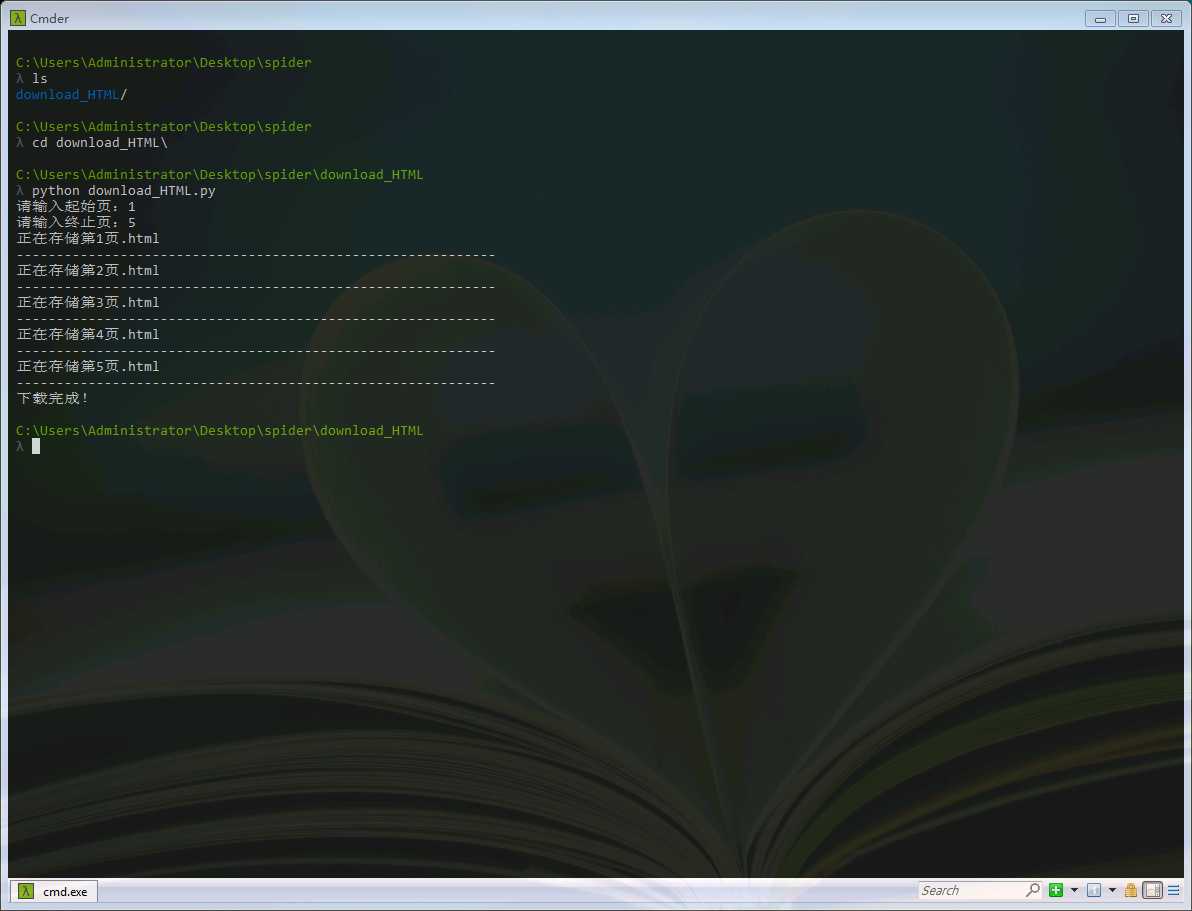Click the '请输入终止页: 5' line
This screenshot has height=911, width=1192.
(x=76, y=222)
